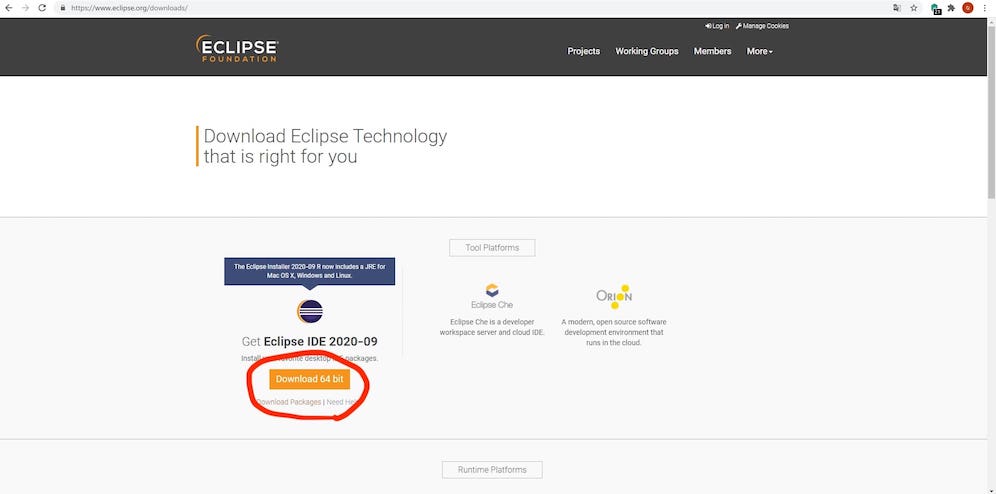
Task: Click 'Get Eclipse IDE 2020-09' heading
Action: click(x=309, y=342)
